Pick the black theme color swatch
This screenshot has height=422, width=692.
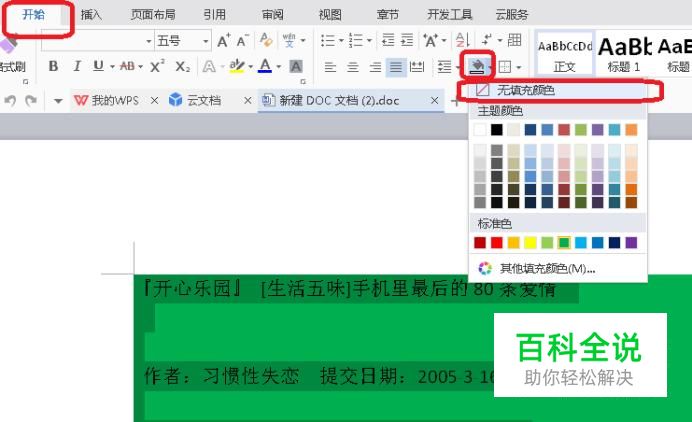(496, 129)
